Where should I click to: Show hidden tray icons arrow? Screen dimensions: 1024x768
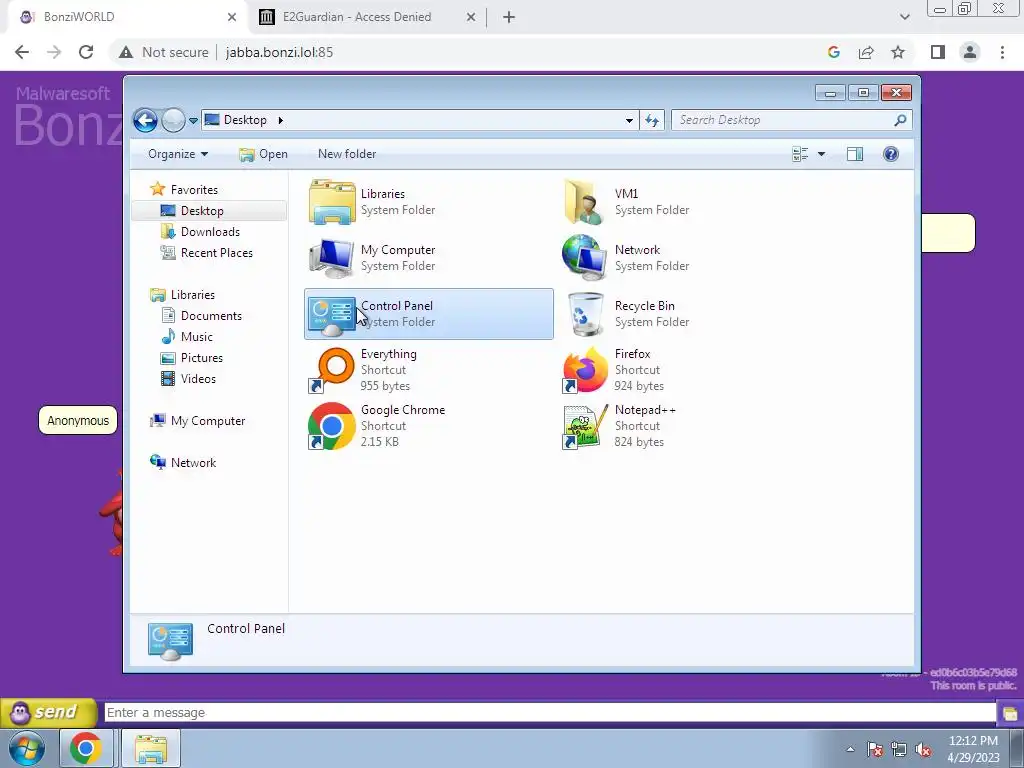[x=850, y=750]
